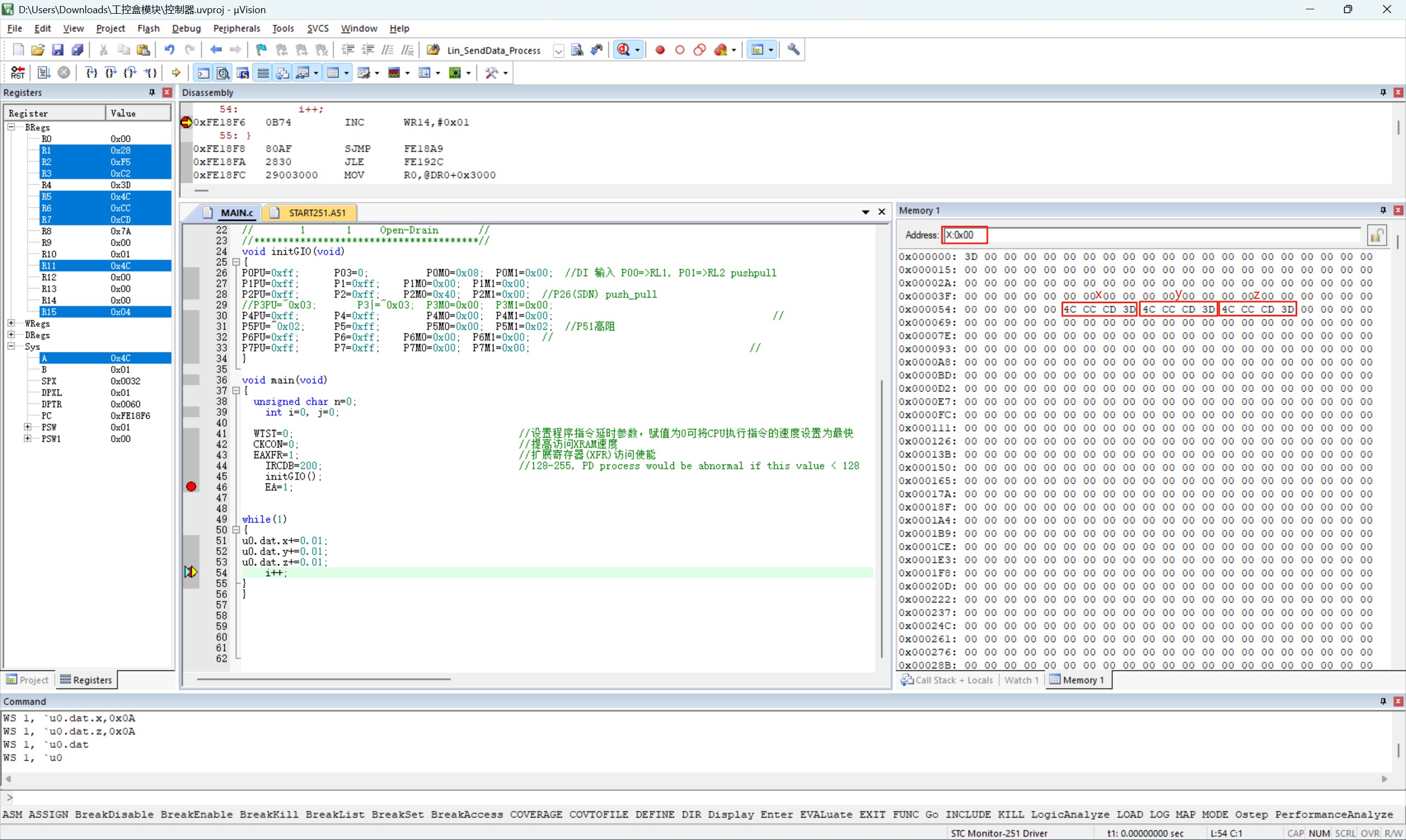Click the Run (F5) debug icon

coord(43,73)
